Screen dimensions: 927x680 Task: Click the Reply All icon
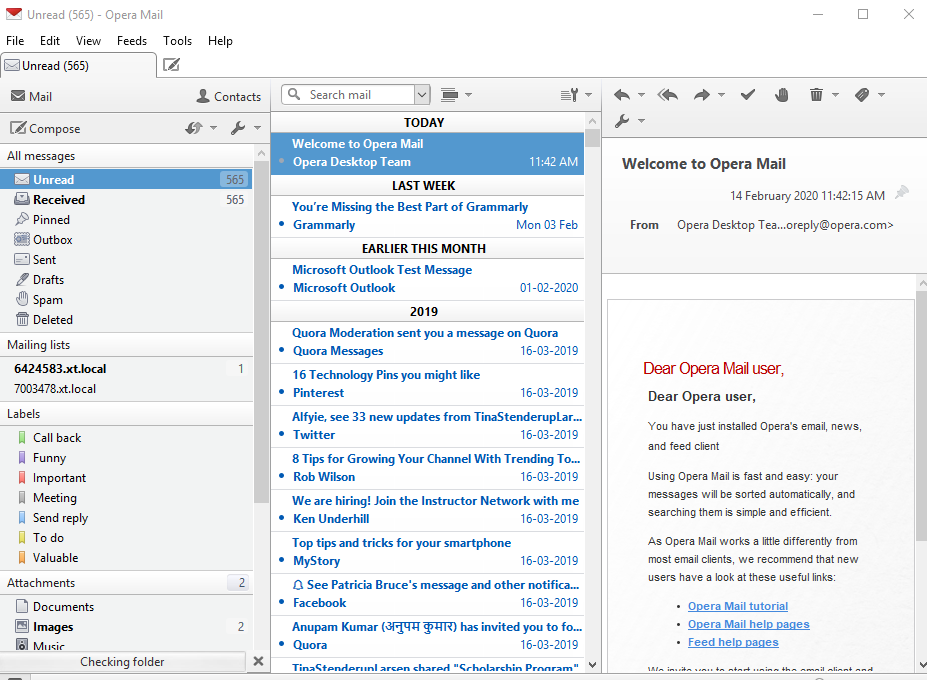tap(667, 95)
